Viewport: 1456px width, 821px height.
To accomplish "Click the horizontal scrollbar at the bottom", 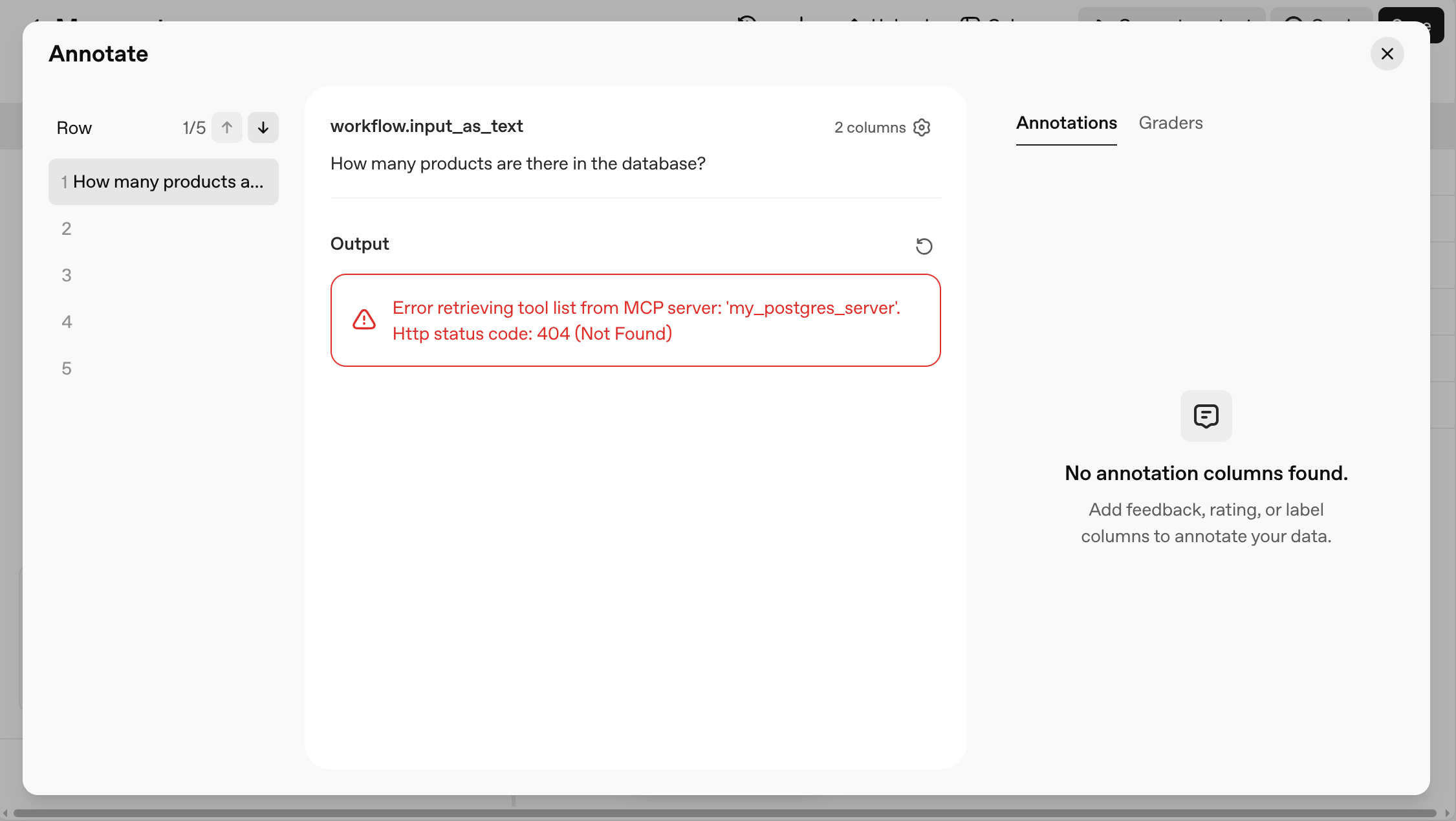I will pos(724,813).
